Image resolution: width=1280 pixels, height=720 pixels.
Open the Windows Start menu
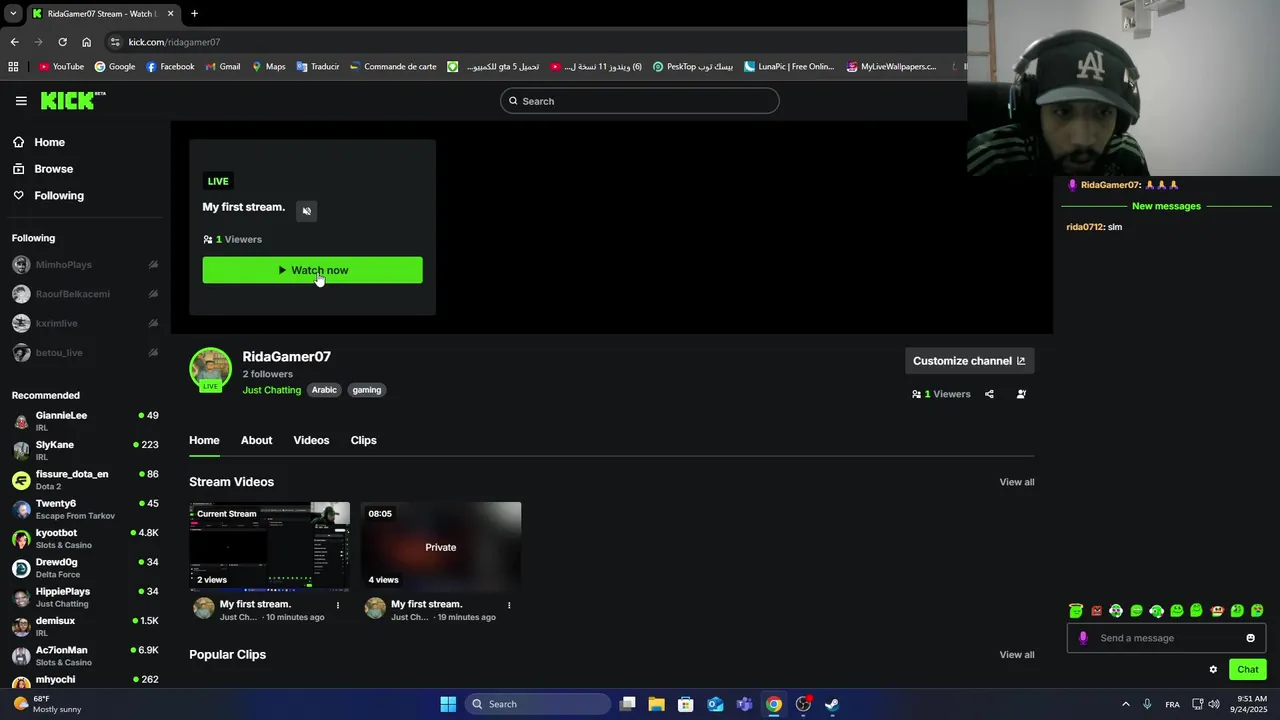coord(448,704)
